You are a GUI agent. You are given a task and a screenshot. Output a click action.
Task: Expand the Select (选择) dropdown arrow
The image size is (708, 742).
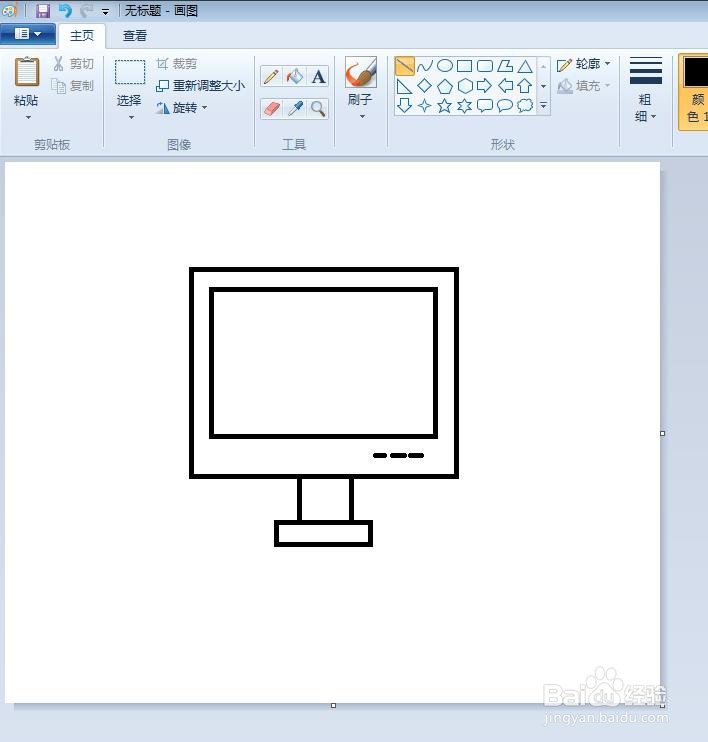pyautogui.click(x=131, y=117)
